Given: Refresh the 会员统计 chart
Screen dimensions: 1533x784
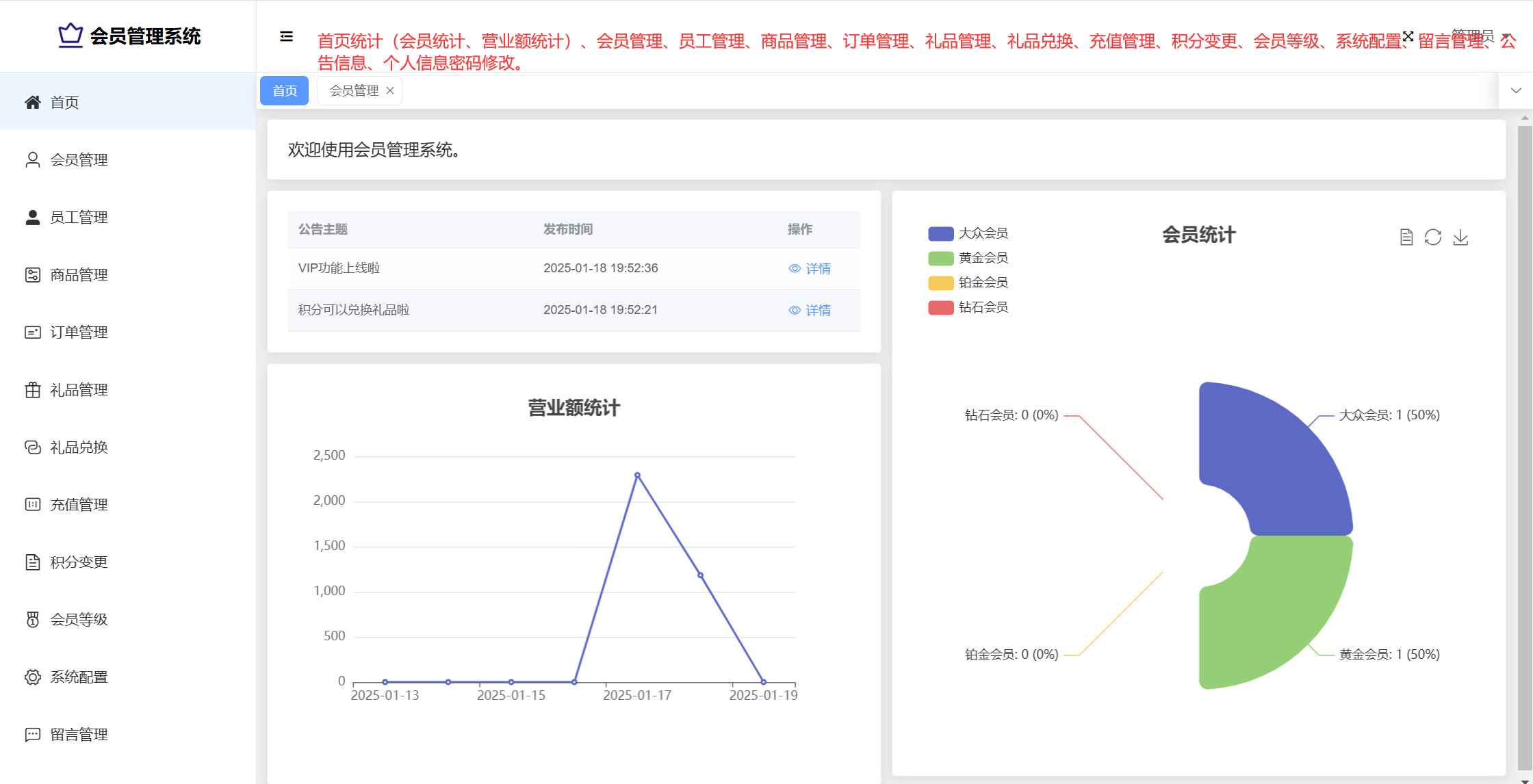Looking at the screenshot, I should (1433, 237).
